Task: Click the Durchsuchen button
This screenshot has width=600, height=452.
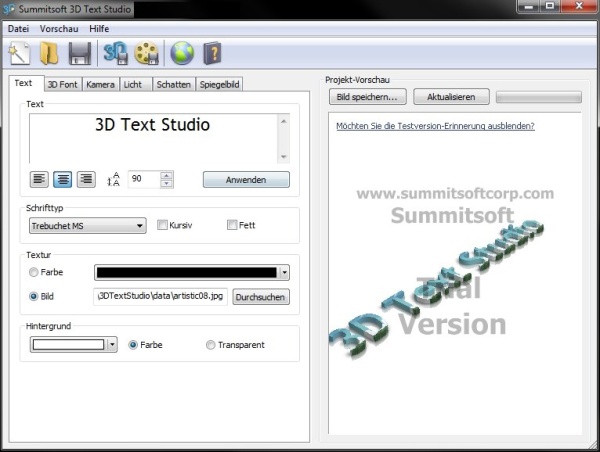Action: click(x=260, y=297)
